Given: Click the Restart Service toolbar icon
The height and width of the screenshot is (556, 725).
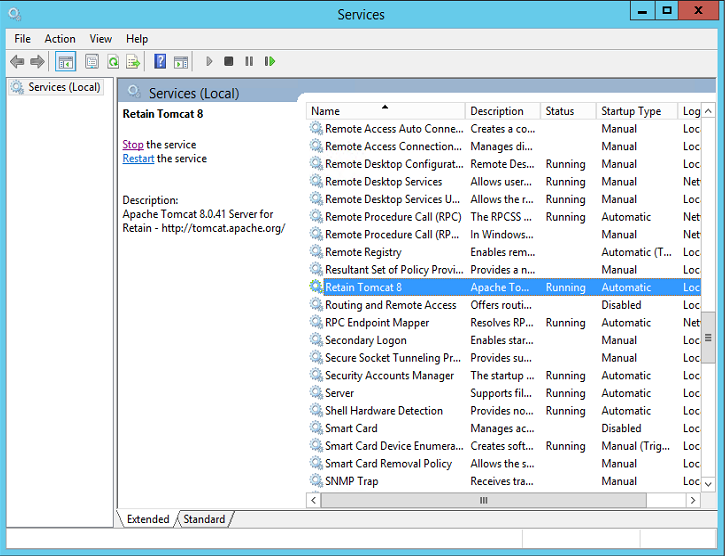Looking at the screenshot, I should pyautogui.click(x=270, y=62).
